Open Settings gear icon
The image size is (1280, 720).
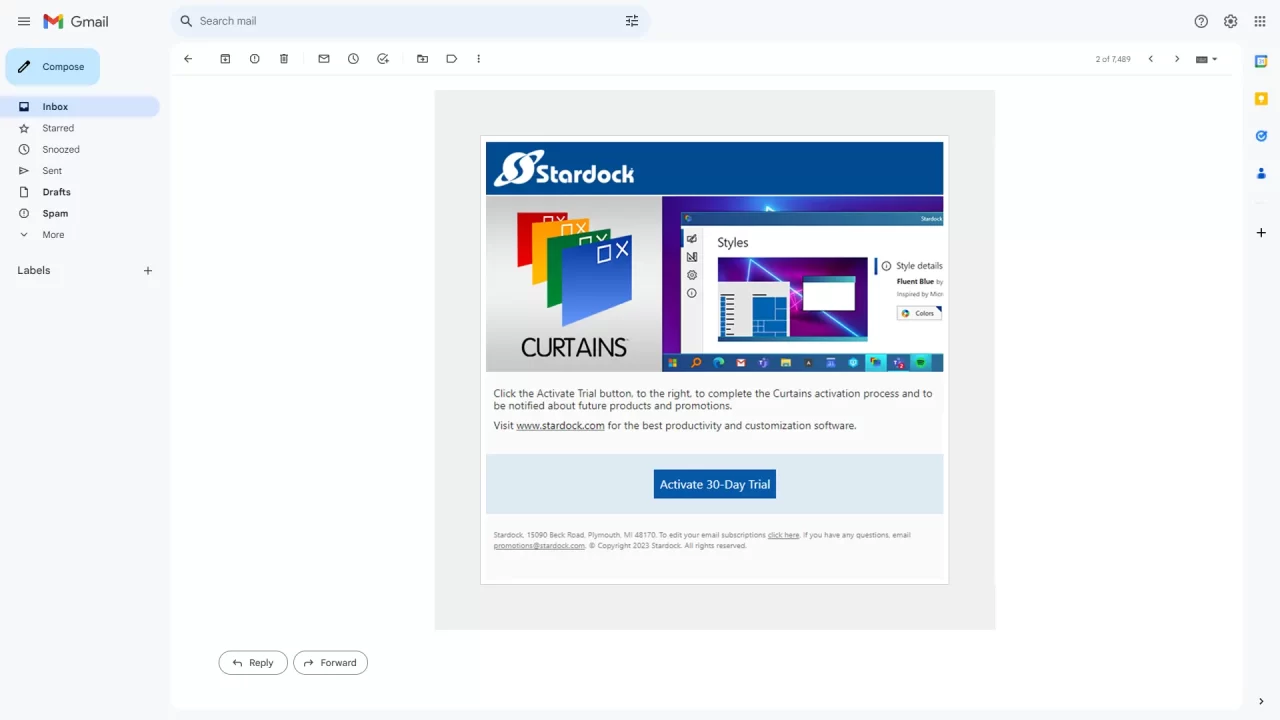[x=1231, y=21]
